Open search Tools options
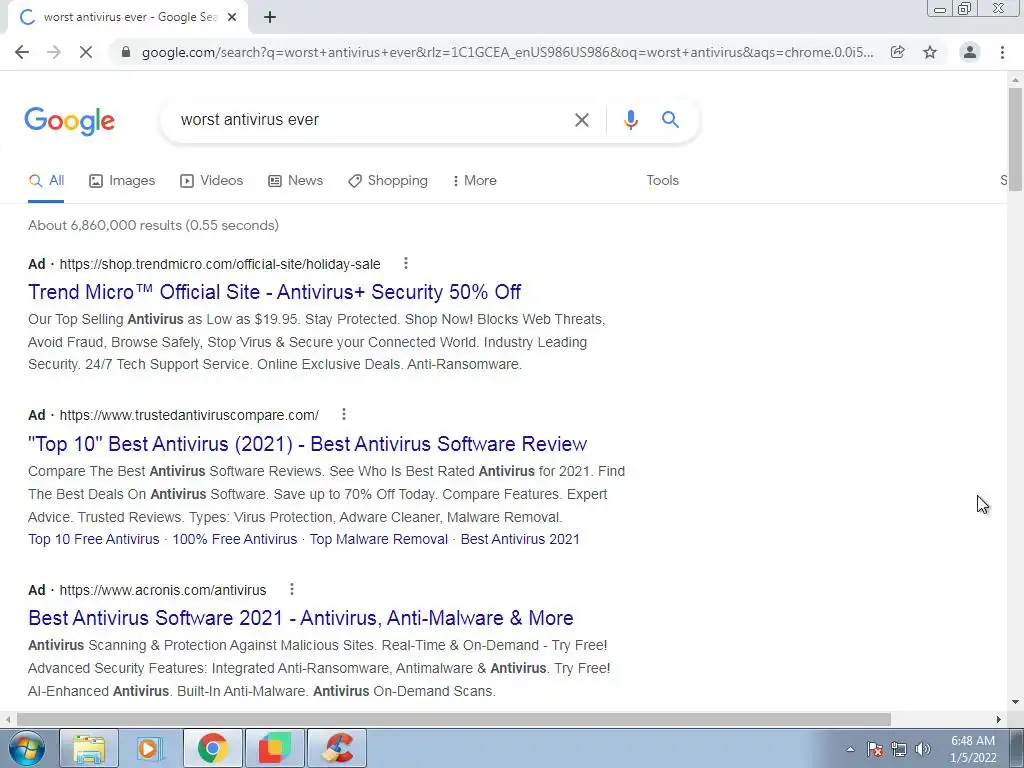Viewport: 1024px width, 768px height. coord(662,181)
